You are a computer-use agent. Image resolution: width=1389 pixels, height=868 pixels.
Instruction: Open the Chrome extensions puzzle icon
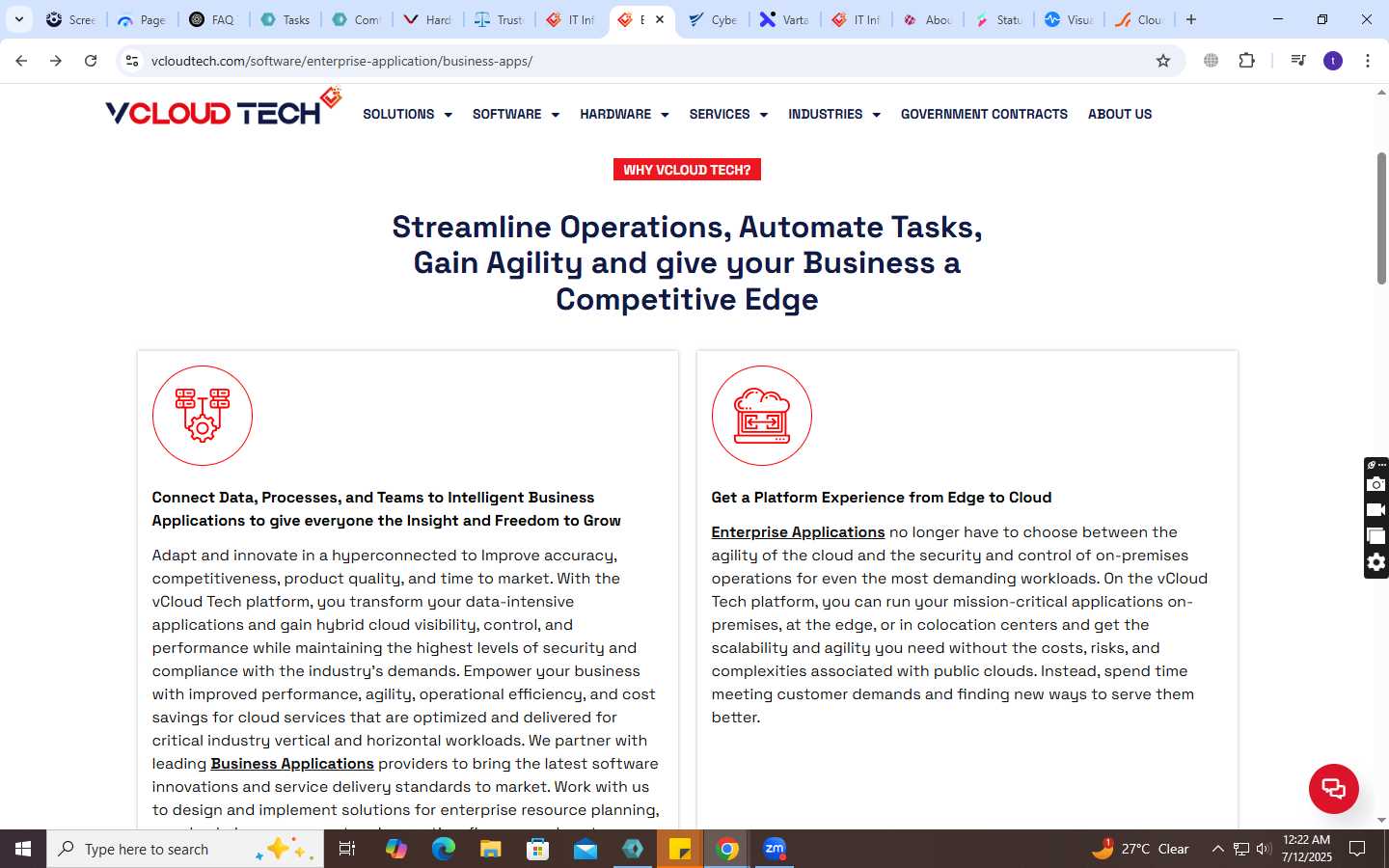pos(1247,61)
